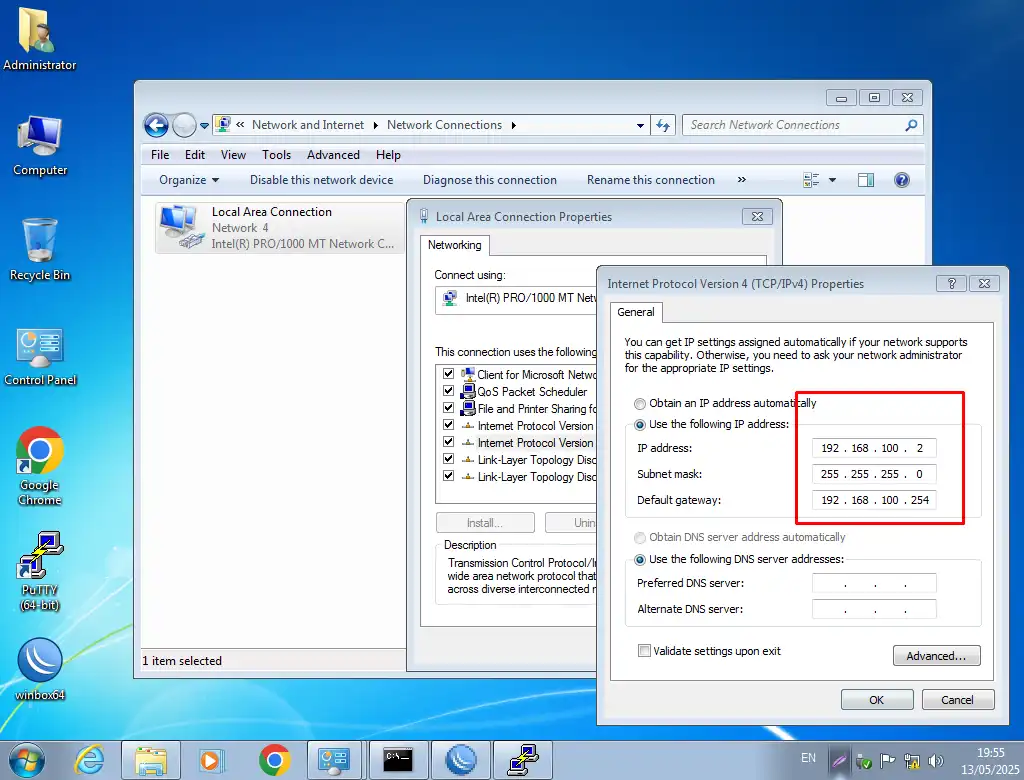Enable Validate settings upon exit checkbox
This screenshot has width=1024, height=780.
[644, 651]
